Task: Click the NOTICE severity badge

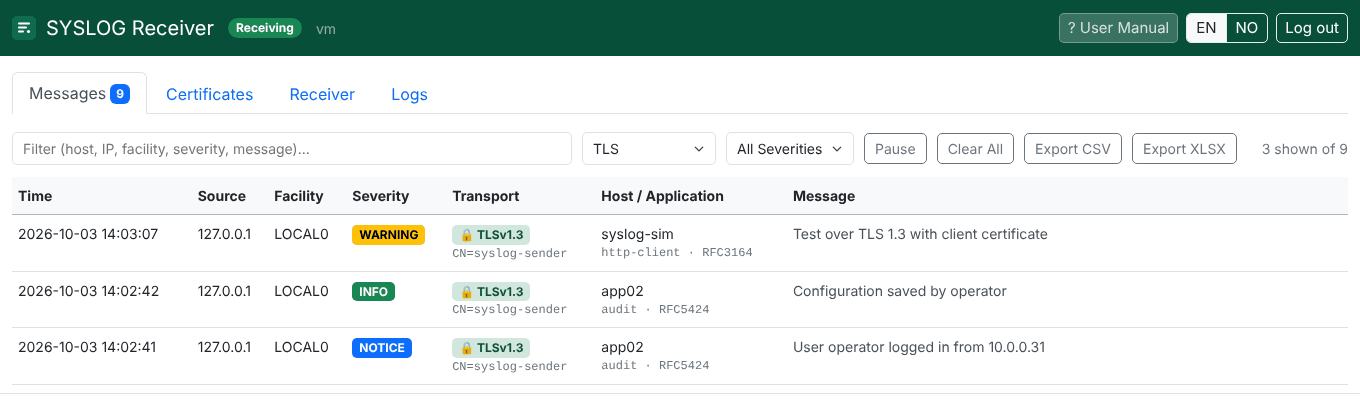Action: click(x=382, y=348)
